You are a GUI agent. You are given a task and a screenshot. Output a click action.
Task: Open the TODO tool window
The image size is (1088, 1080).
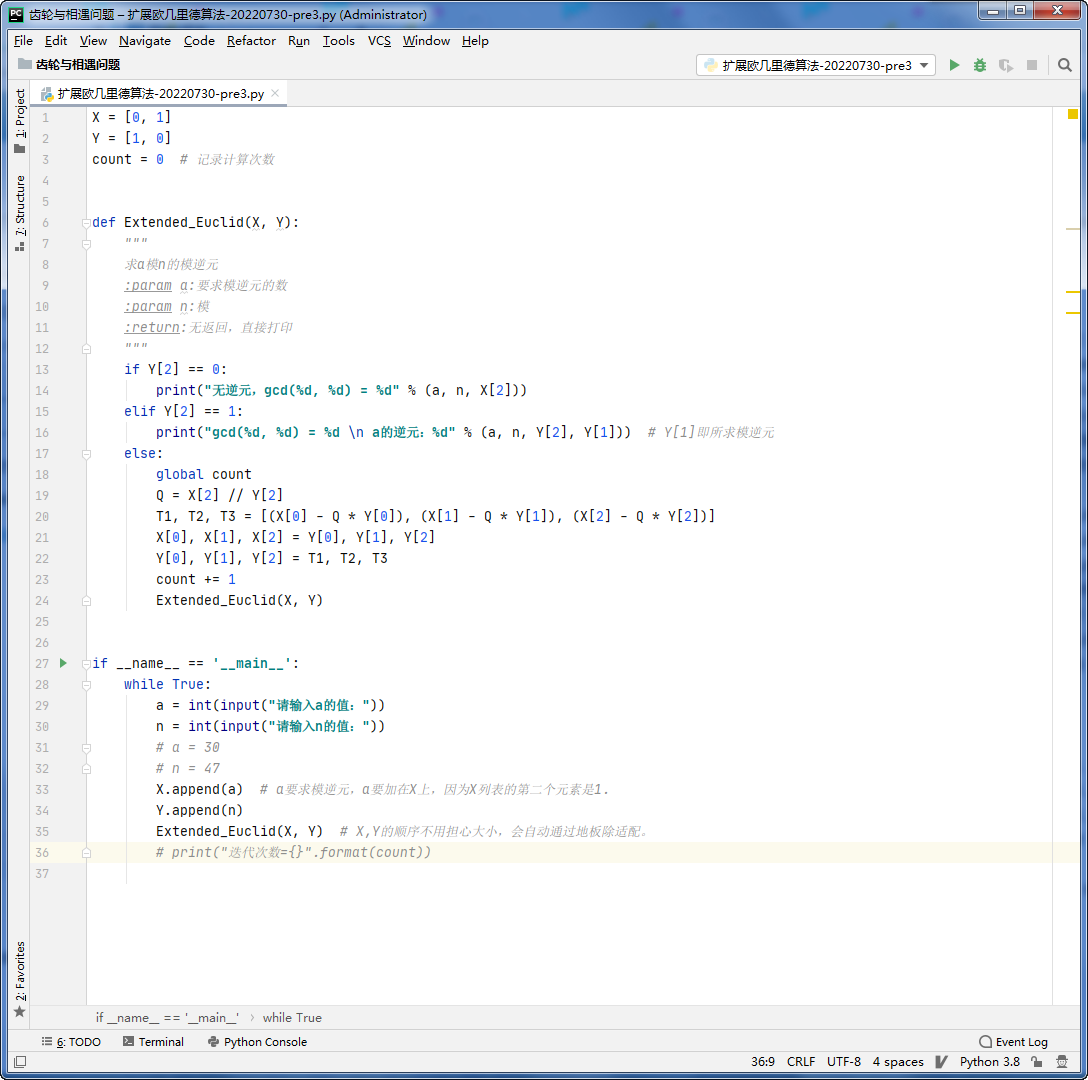coord(71,1042)
